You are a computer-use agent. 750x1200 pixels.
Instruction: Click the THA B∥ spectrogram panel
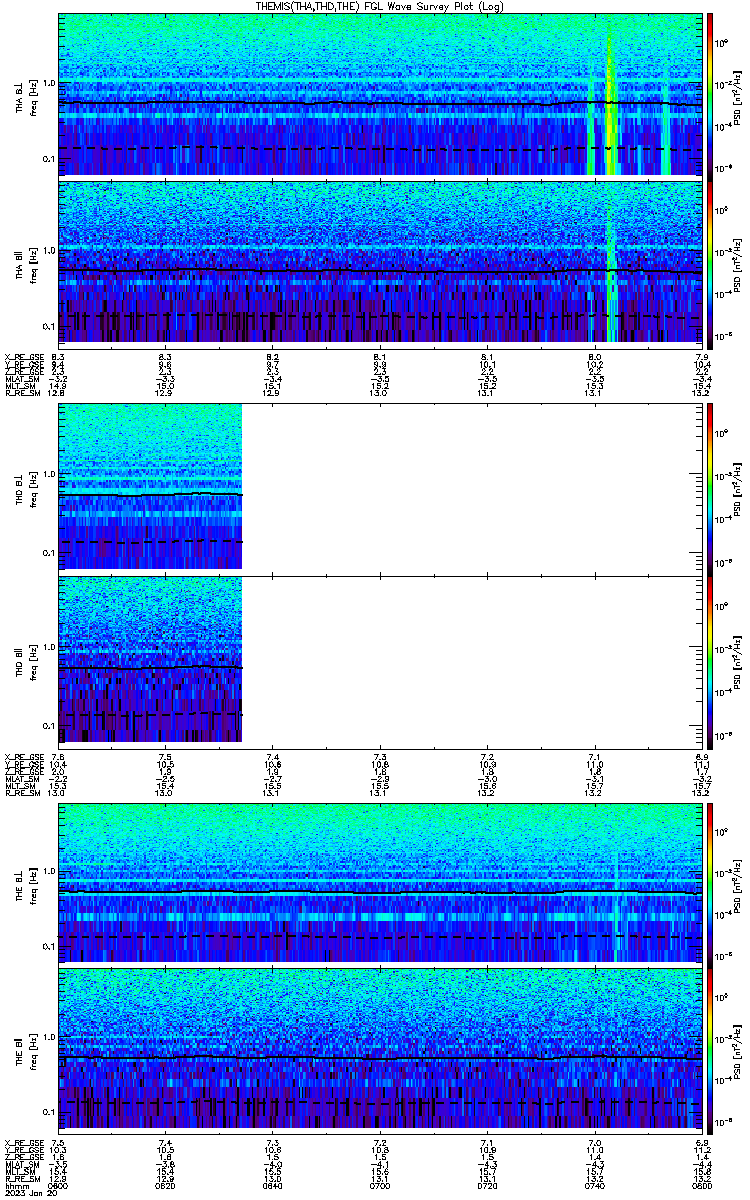point(380,261)
